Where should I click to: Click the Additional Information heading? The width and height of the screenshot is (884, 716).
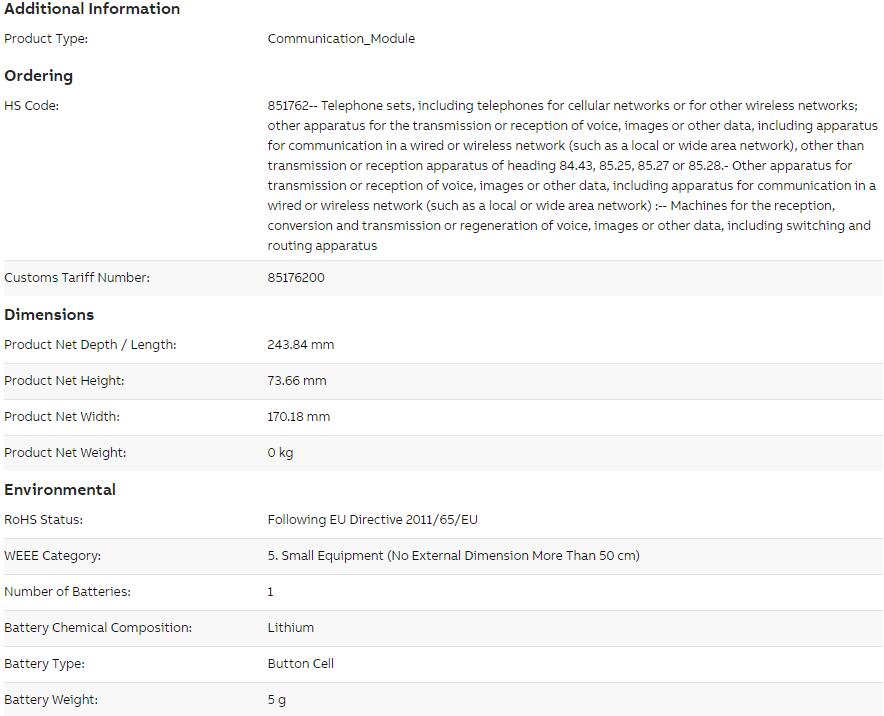point(92,9)
